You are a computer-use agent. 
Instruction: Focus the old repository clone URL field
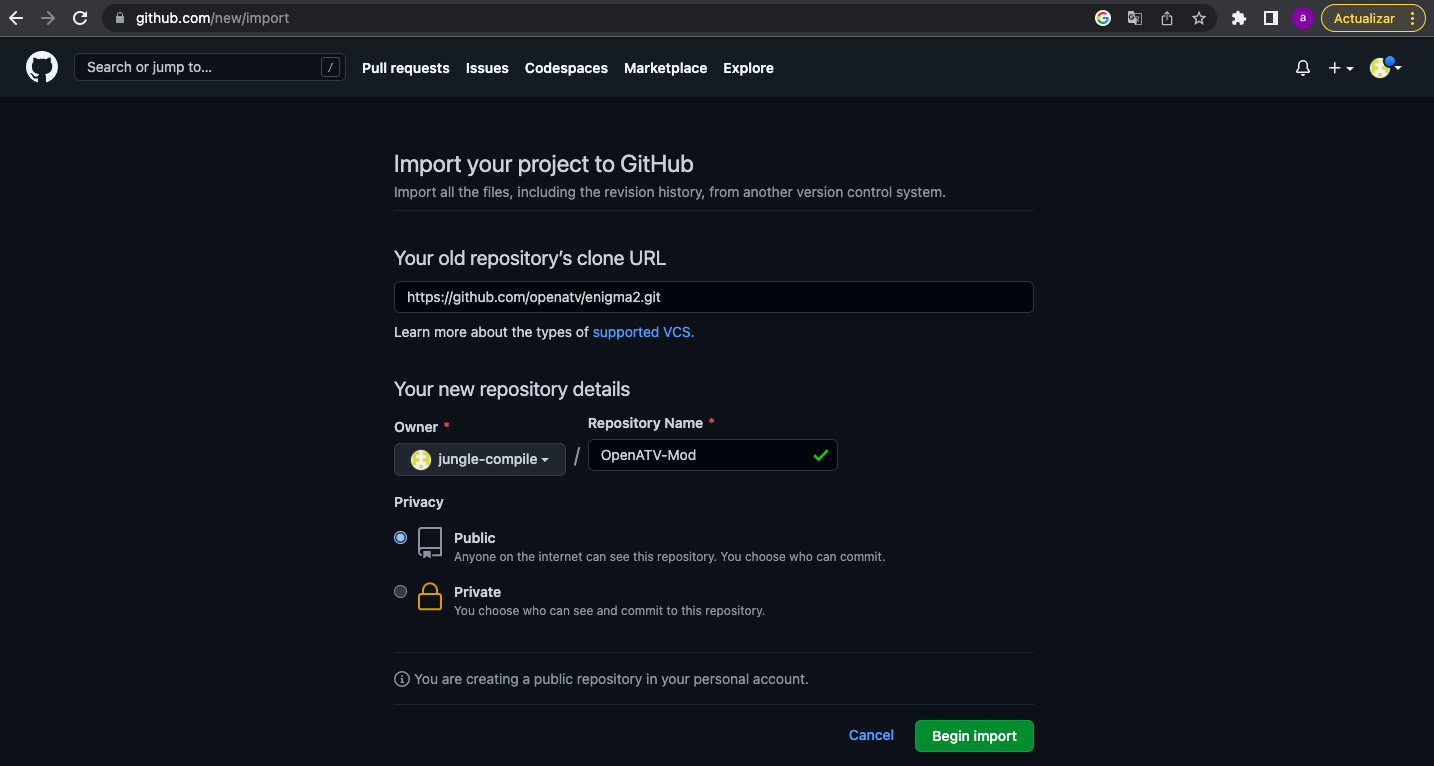(x=713, y=297)
